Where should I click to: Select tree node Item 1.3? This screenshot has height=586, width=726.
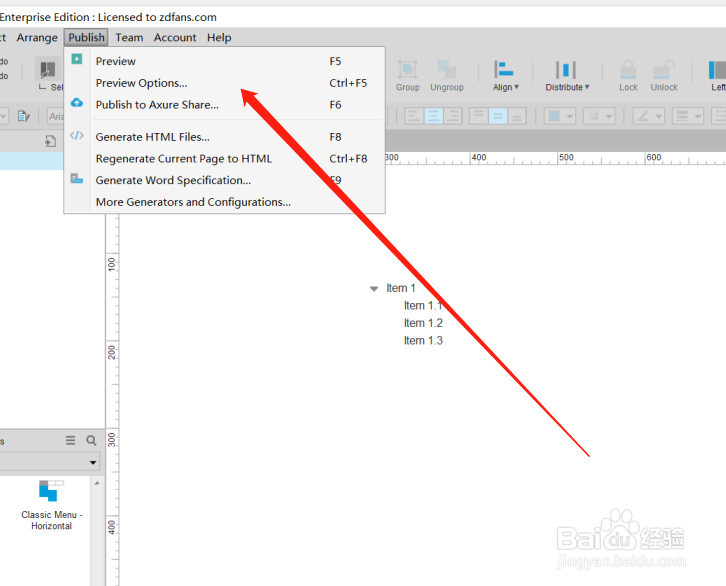point(423,341)
